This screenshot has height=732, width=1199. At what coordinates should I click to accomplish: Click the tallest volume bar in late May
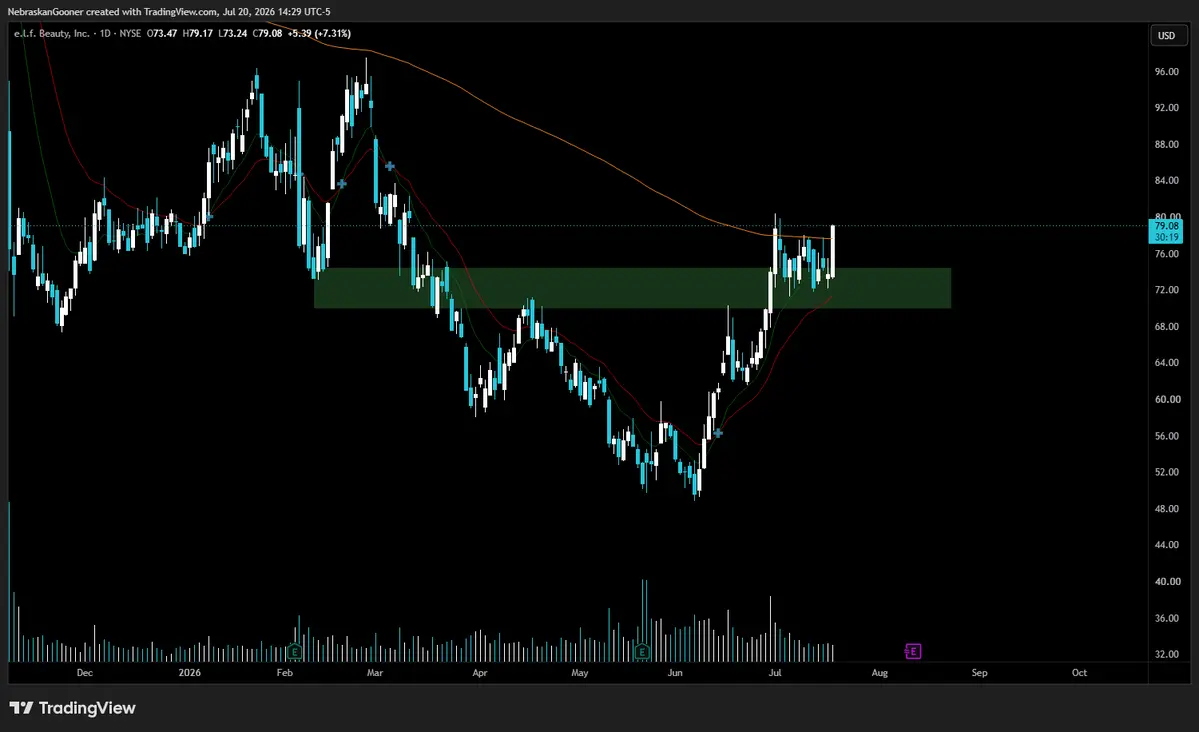coord(643,620)
